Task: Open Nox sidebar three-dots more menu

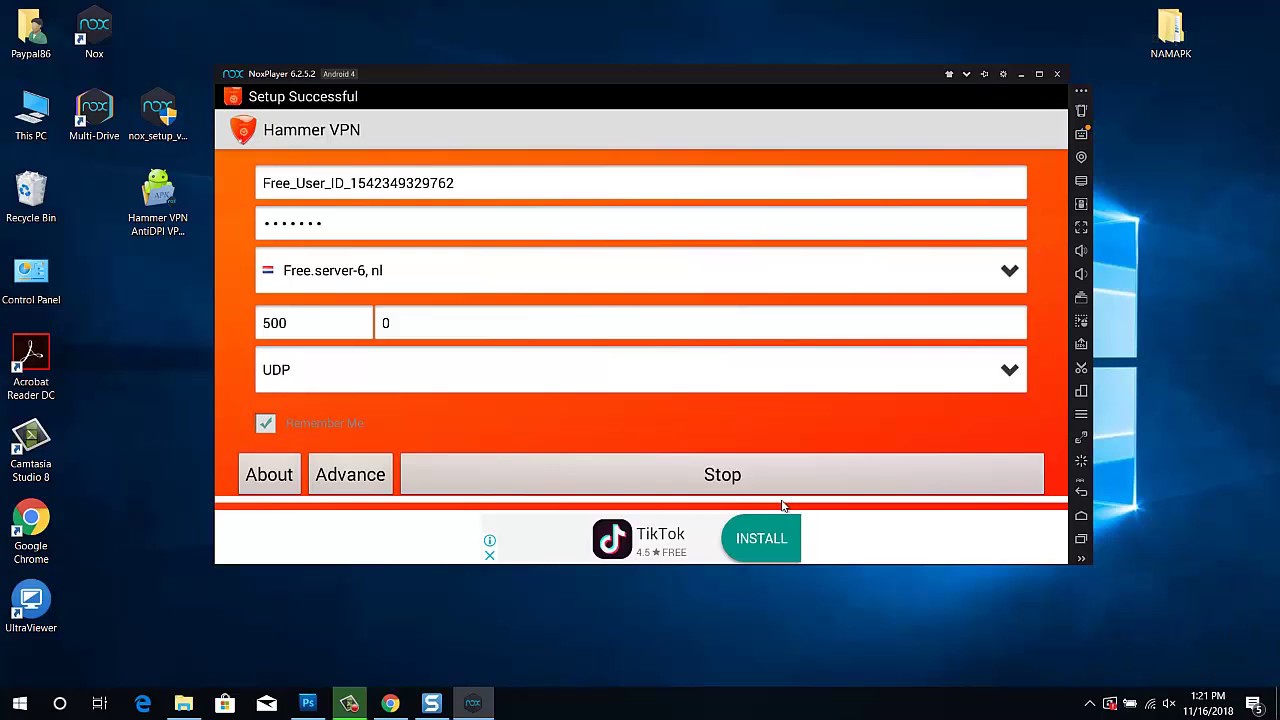Action: point(1081,91)
